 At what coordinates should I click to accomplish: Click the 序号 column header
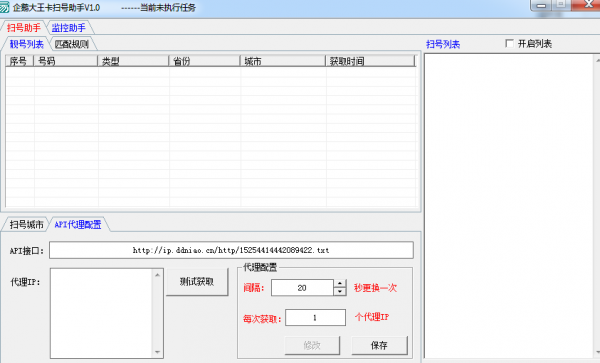click(19, 61)
